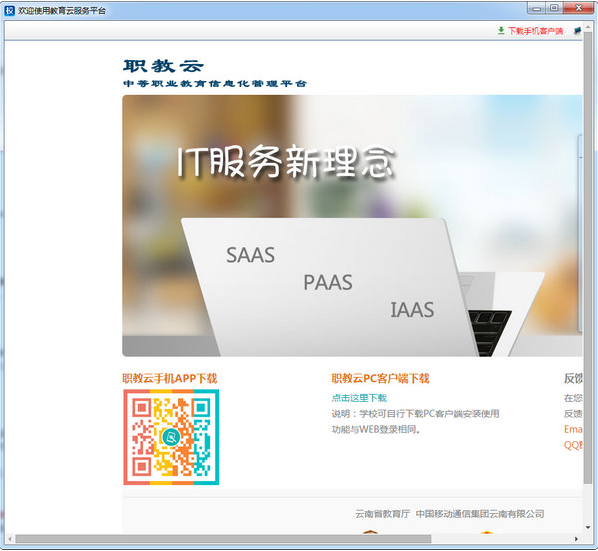Image resolution: width=598 pixels, height=551 pixels.
Task: Click the horizontal scrollbar right arrow
Action: click(576, 539)
